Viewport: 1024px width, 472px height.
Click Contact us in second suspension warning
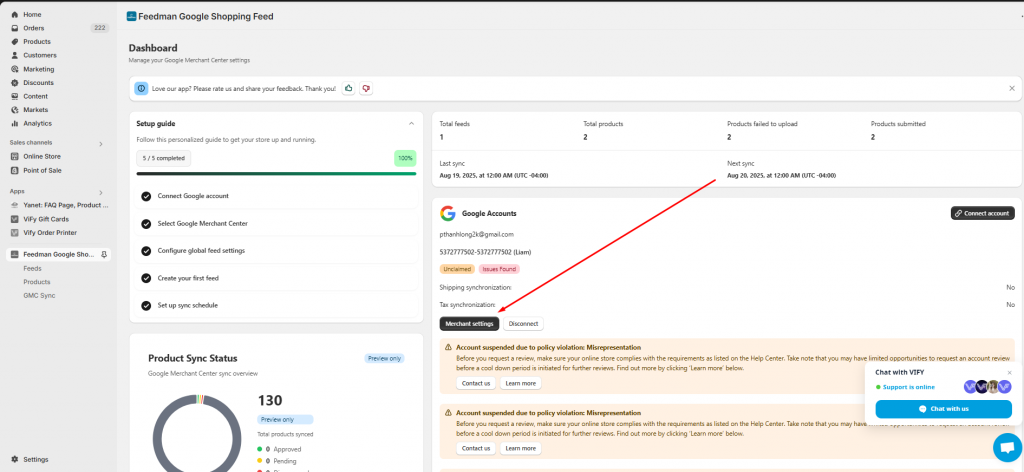(476, 448)
